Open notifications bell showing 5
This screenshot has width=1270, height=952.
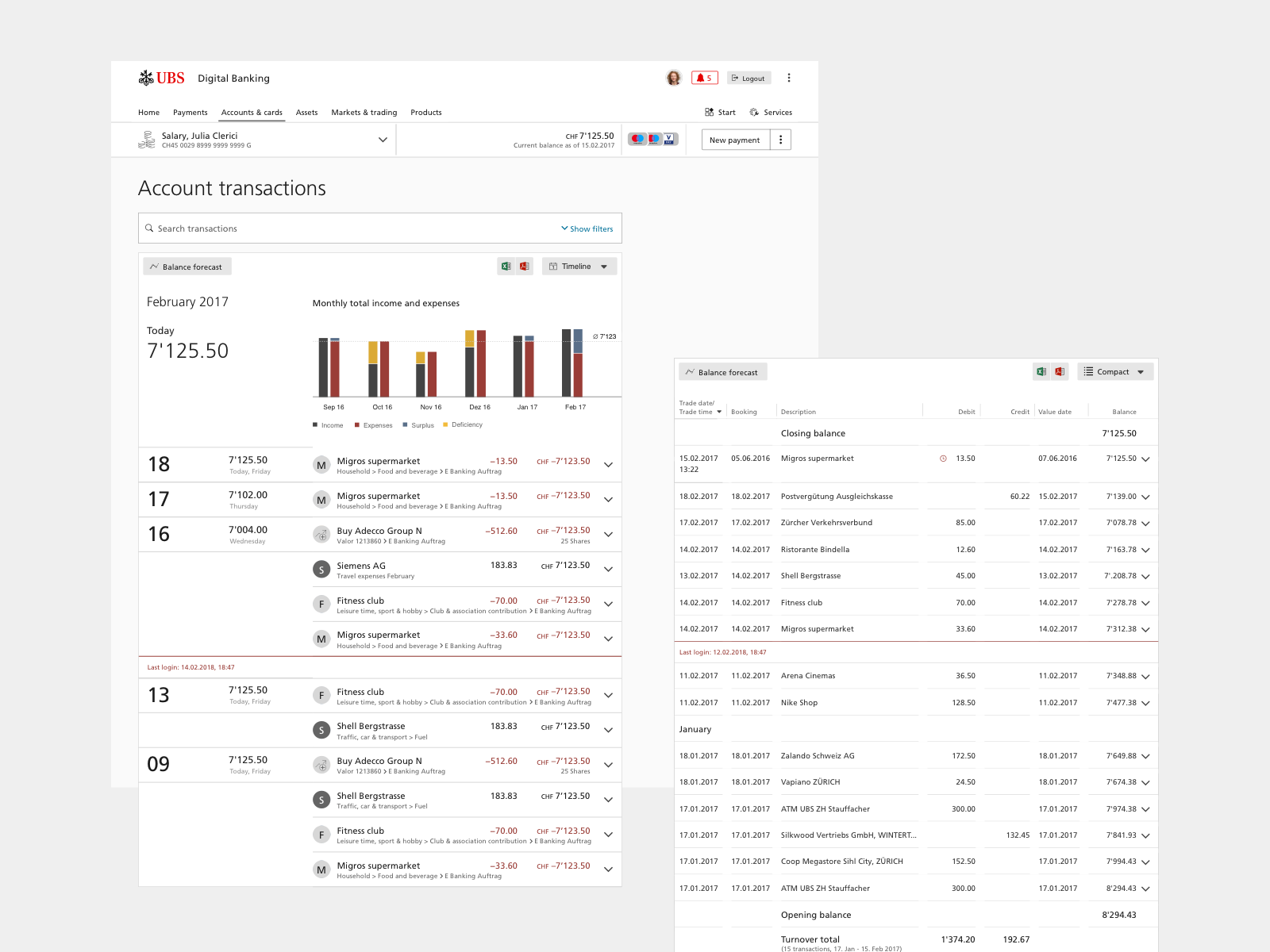click(704, 78)
